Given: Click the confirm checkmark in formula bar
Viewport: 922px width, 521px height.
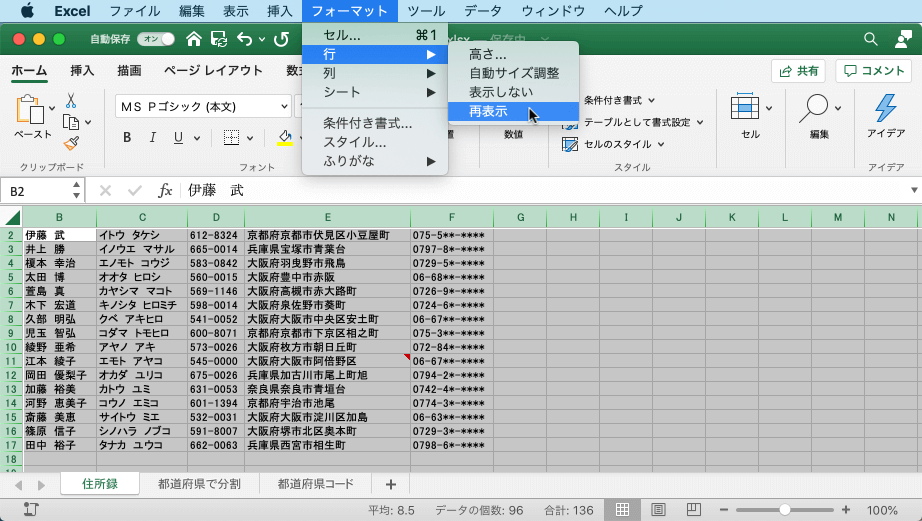Looking at the screenshot, I should (135, 191).
